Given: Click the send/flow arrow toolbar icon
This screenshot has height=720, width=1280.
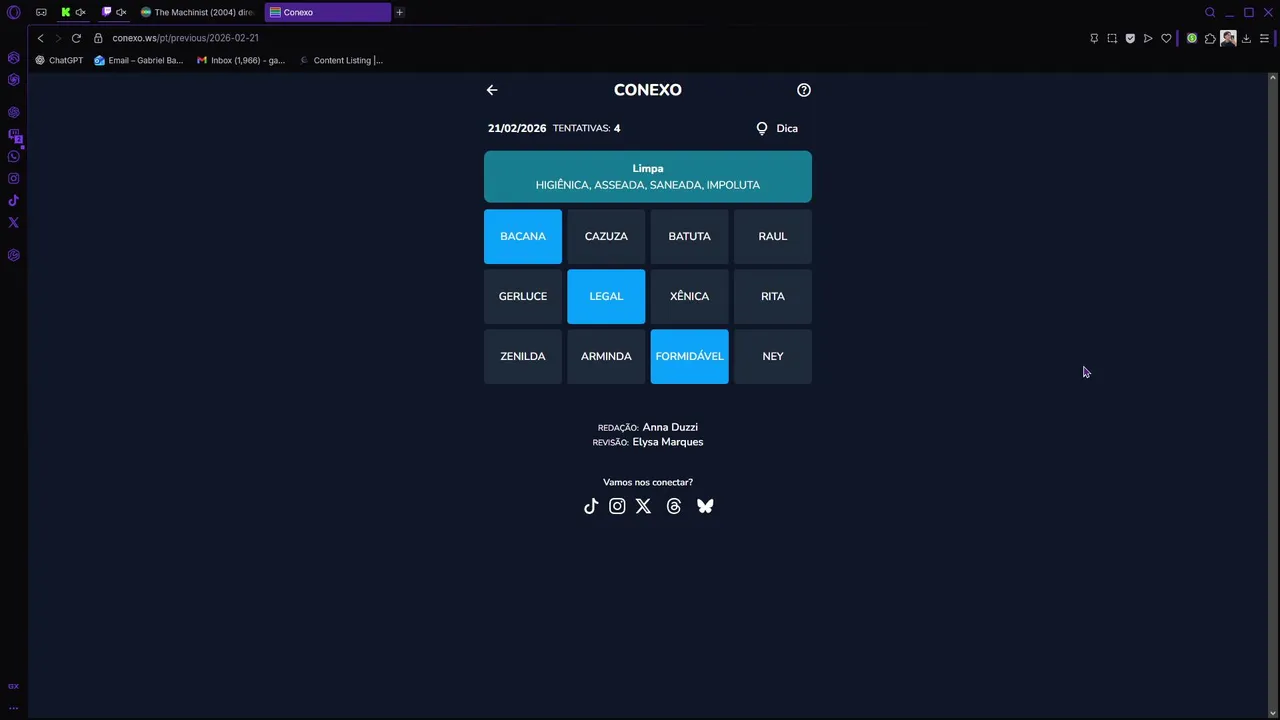Looking at the screenshot, I should [x=1148, y=38].
